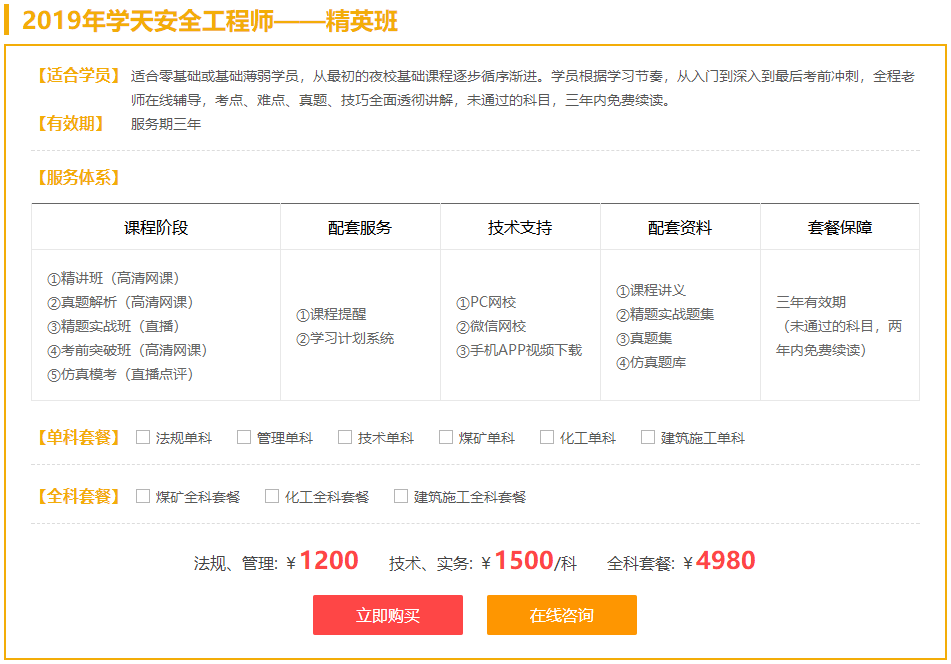Image resolution: width=951 pixels, height=664 pixels.
Task: Click the red 立即购买 button
Action: click(388, 615)
